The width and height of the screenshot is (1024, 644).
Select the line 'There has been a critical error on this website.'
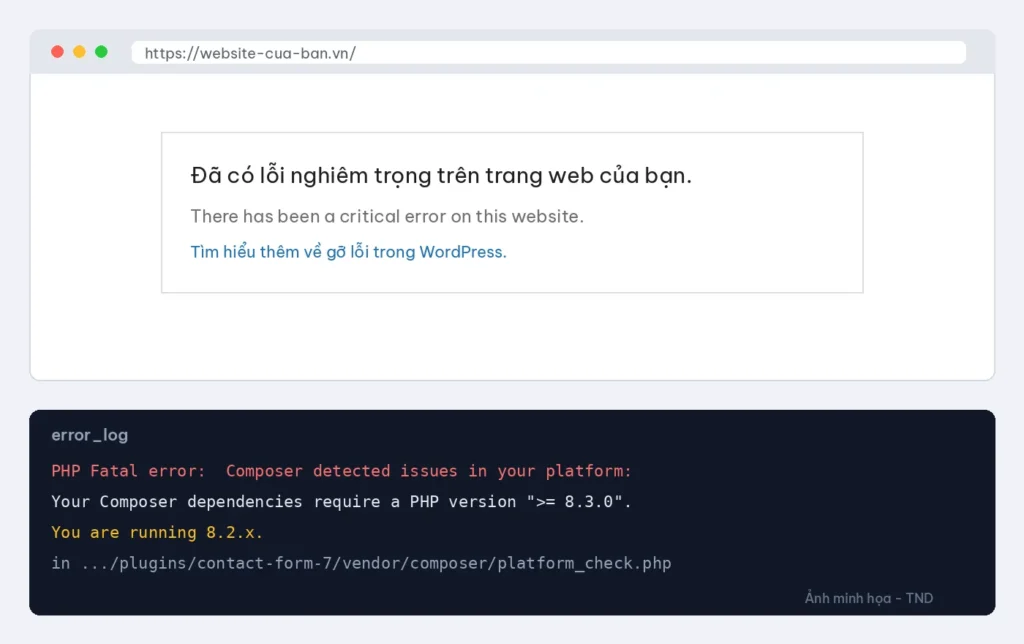click(387, 216)
